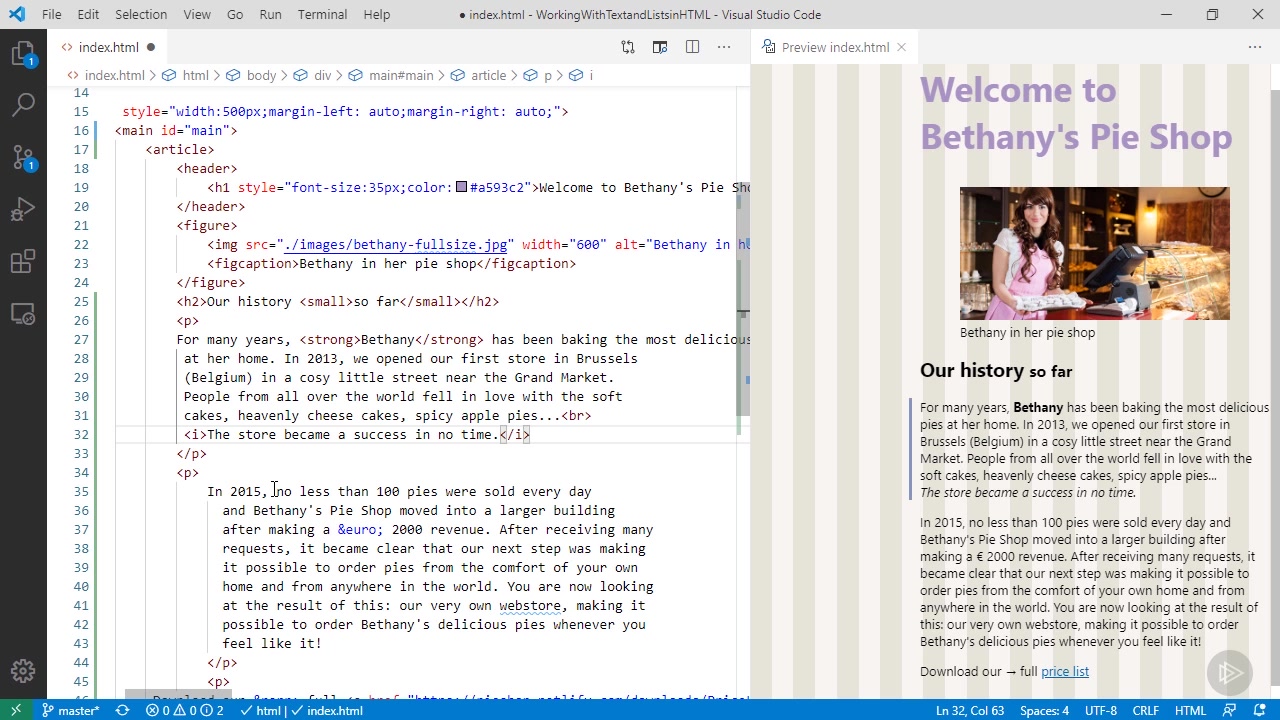Open the Extensions view
Image resolution: width=1280 pixels, height=720 pixels.
tap(23, 262)
